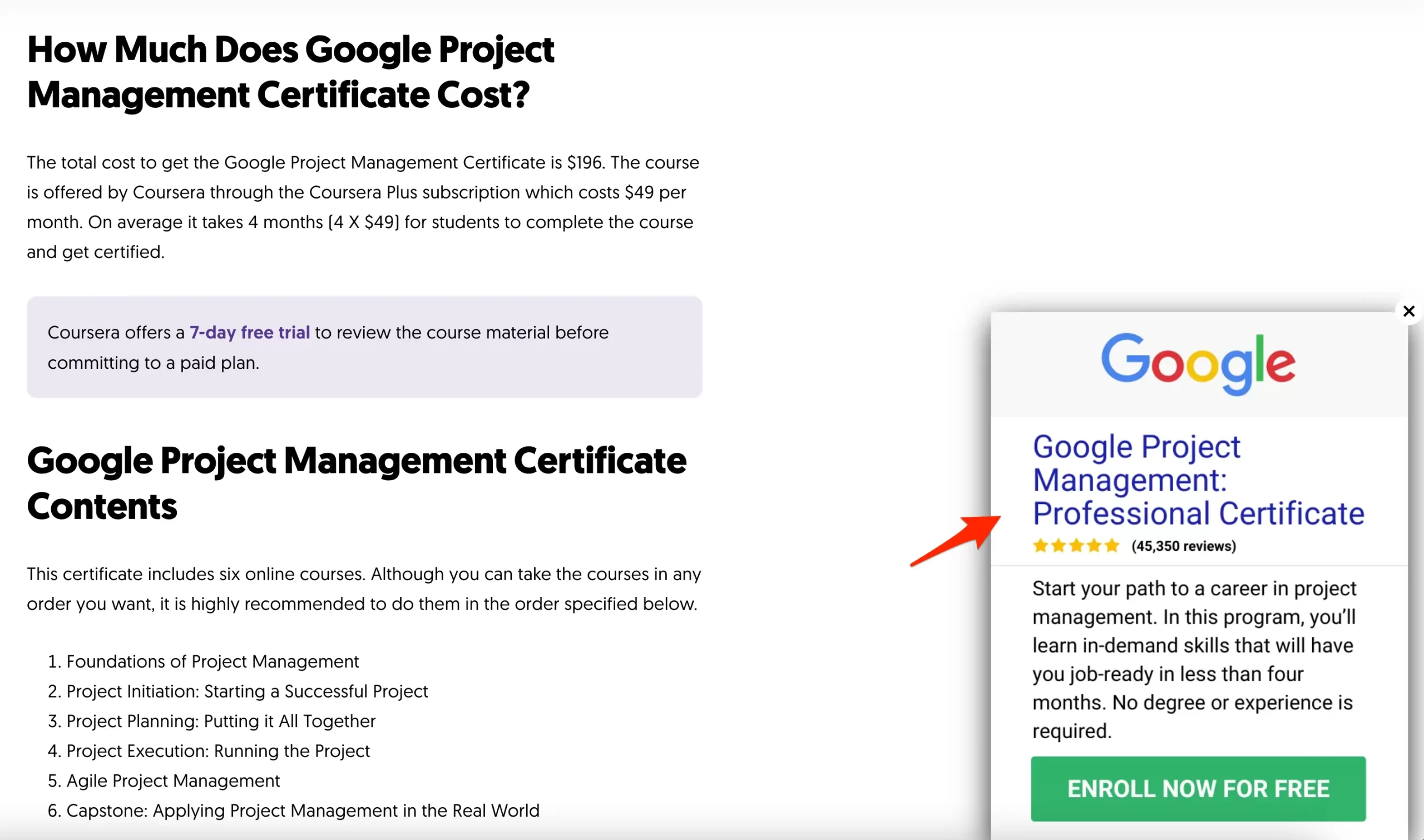Click Capstone: Applying Project Management item

click(x=302, y=811)
